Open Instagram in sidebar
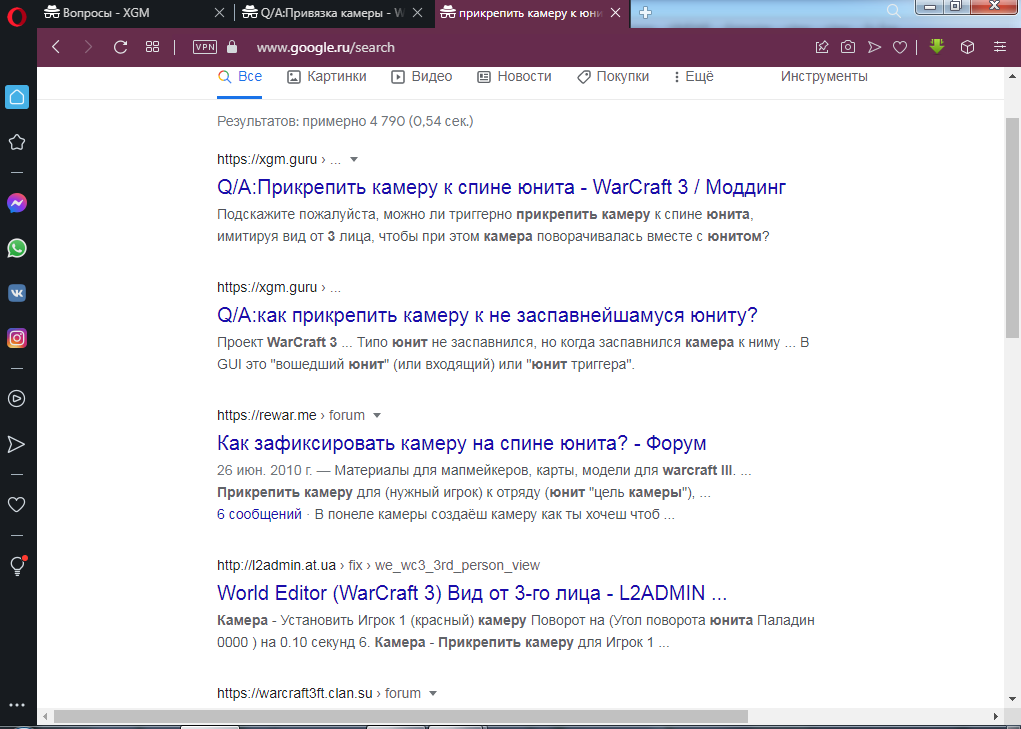Image resolution: width=1021 pixels, height=729 pixels. tap(17, 338)
